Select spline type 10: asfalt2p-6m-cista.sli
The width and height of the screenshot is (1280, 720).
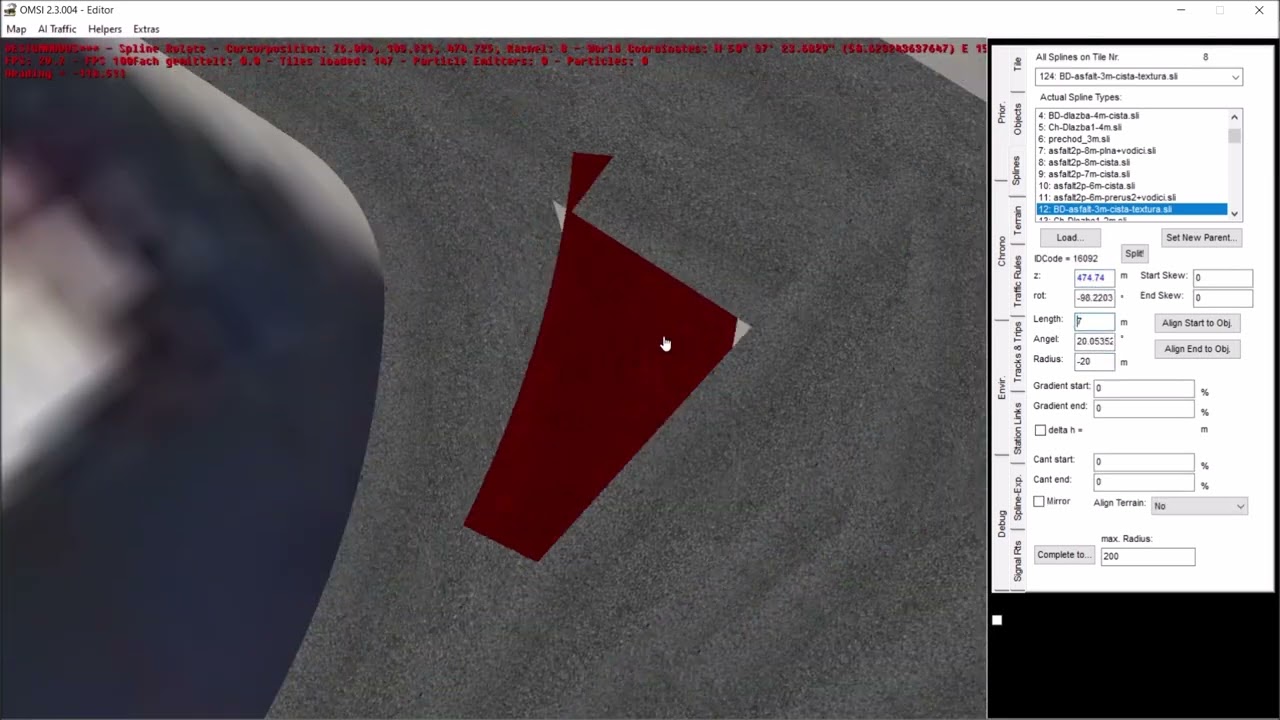tap(1131, 186)
